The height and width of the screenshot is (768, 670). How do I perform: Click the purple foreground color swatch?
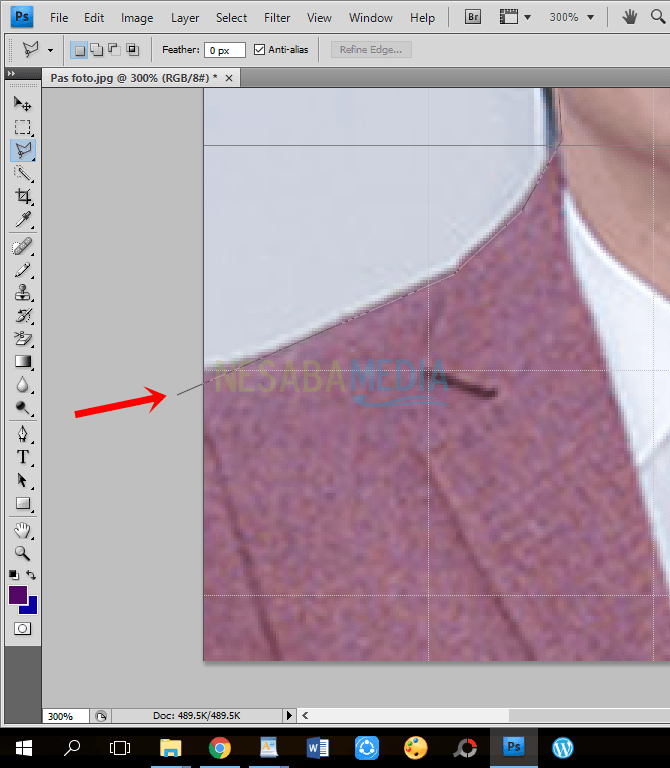pyautogui.click(x=18, y=595)
